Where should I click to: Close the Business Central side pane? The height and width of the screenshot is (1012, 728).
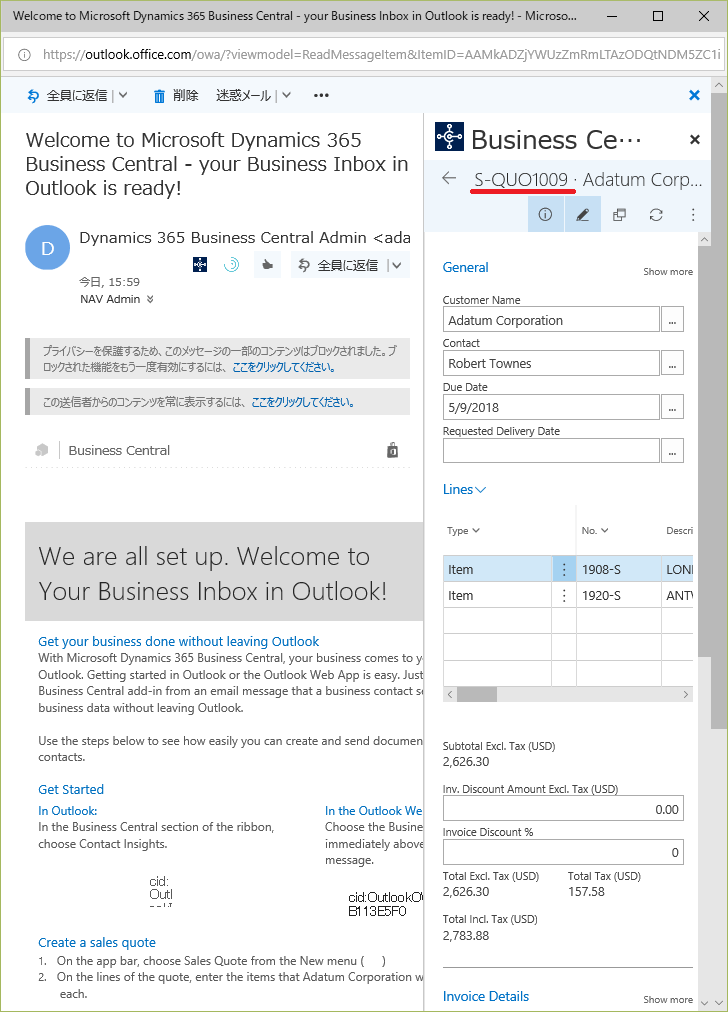(x=694, y=139)
